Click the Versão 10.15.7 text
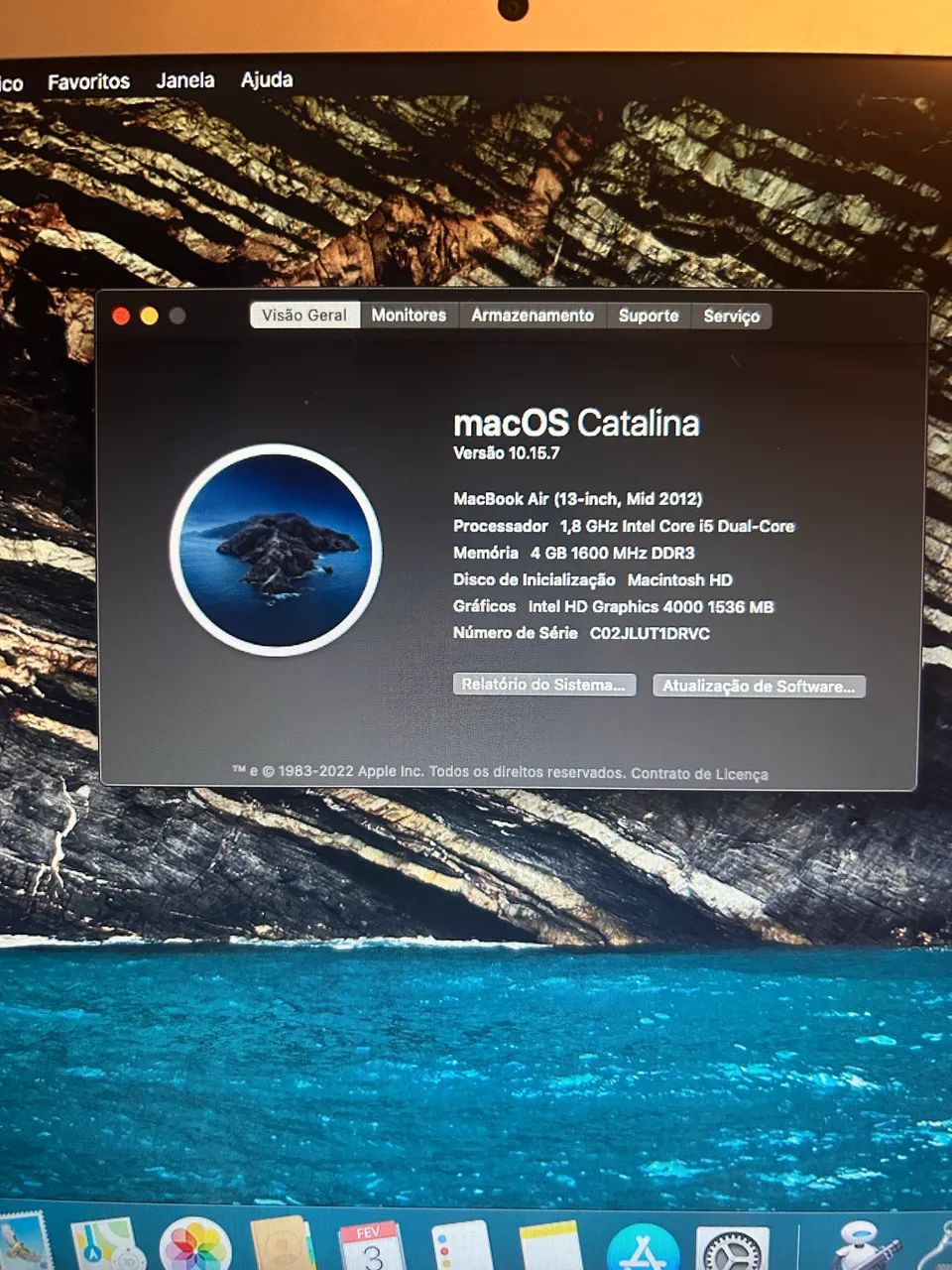952x1270 pixels. pos(507,453)
